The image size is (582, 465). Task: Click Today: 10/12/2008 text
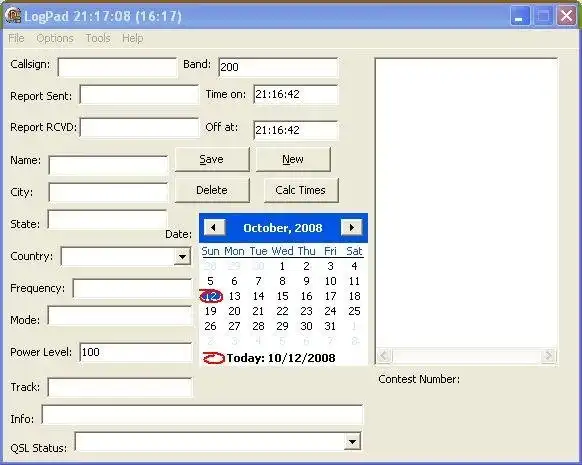281,358
